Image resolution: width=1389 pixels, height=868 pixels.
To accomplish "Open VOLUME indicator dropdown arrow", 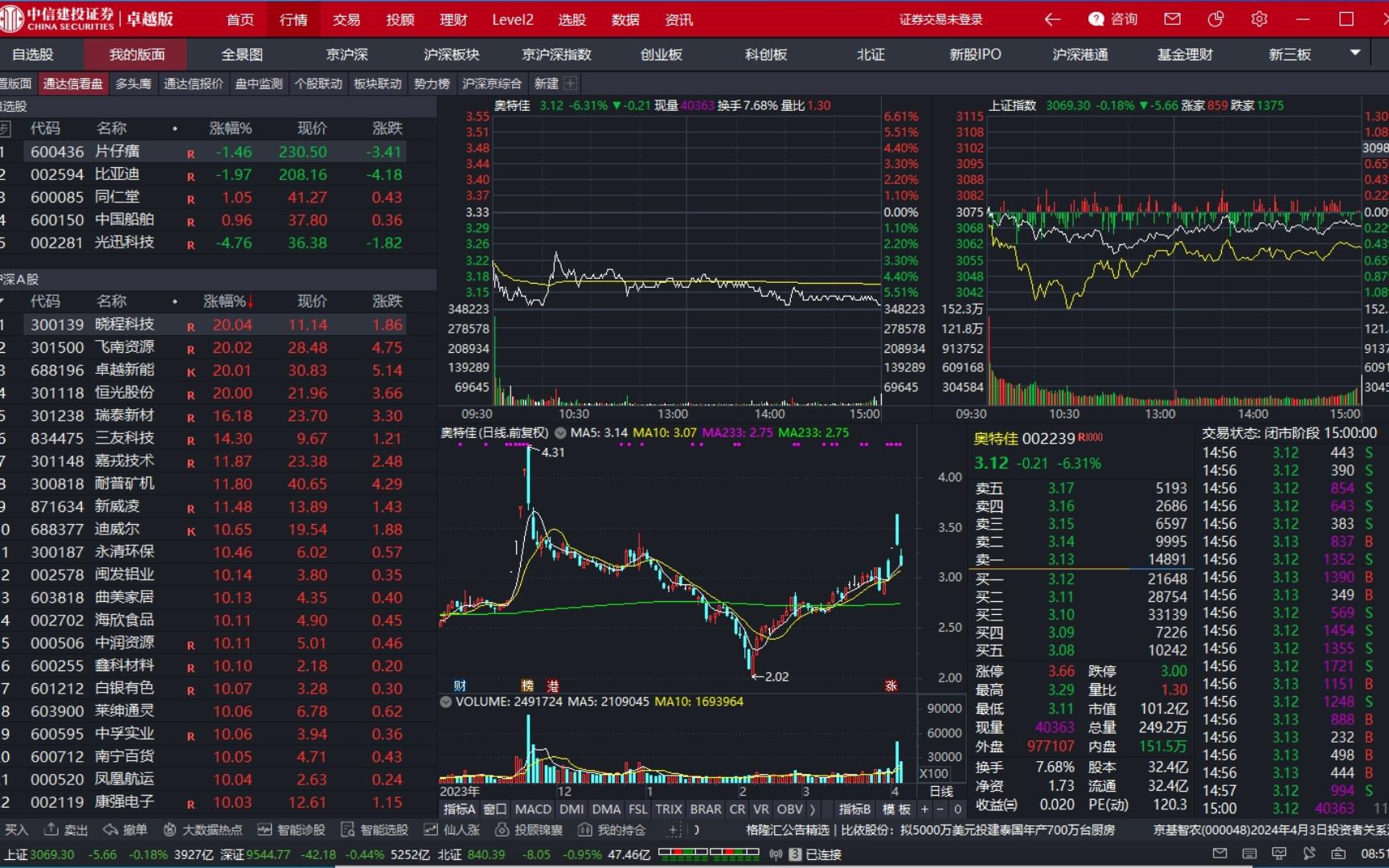I will coord(446,702).
